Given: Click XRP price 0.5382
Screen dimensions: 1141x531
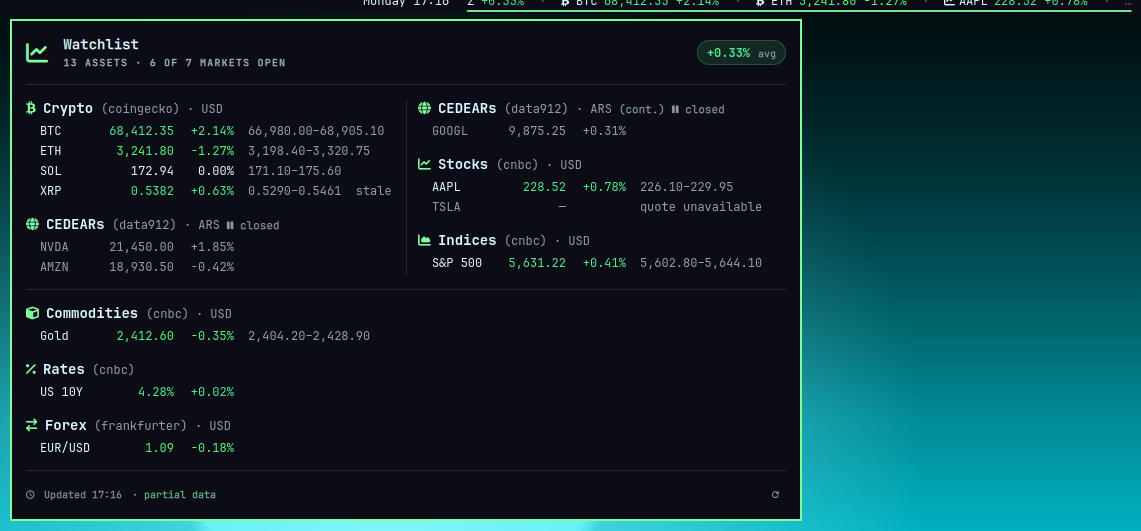Looking at the screenshot, I should click(152, 191).
